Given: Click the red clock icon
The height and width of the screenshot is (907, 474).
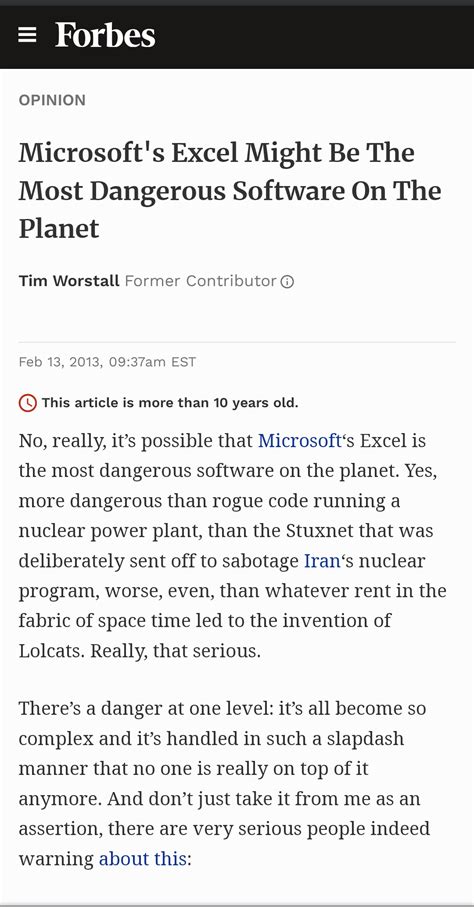Looking at the screenshot, I should [28, 403].
